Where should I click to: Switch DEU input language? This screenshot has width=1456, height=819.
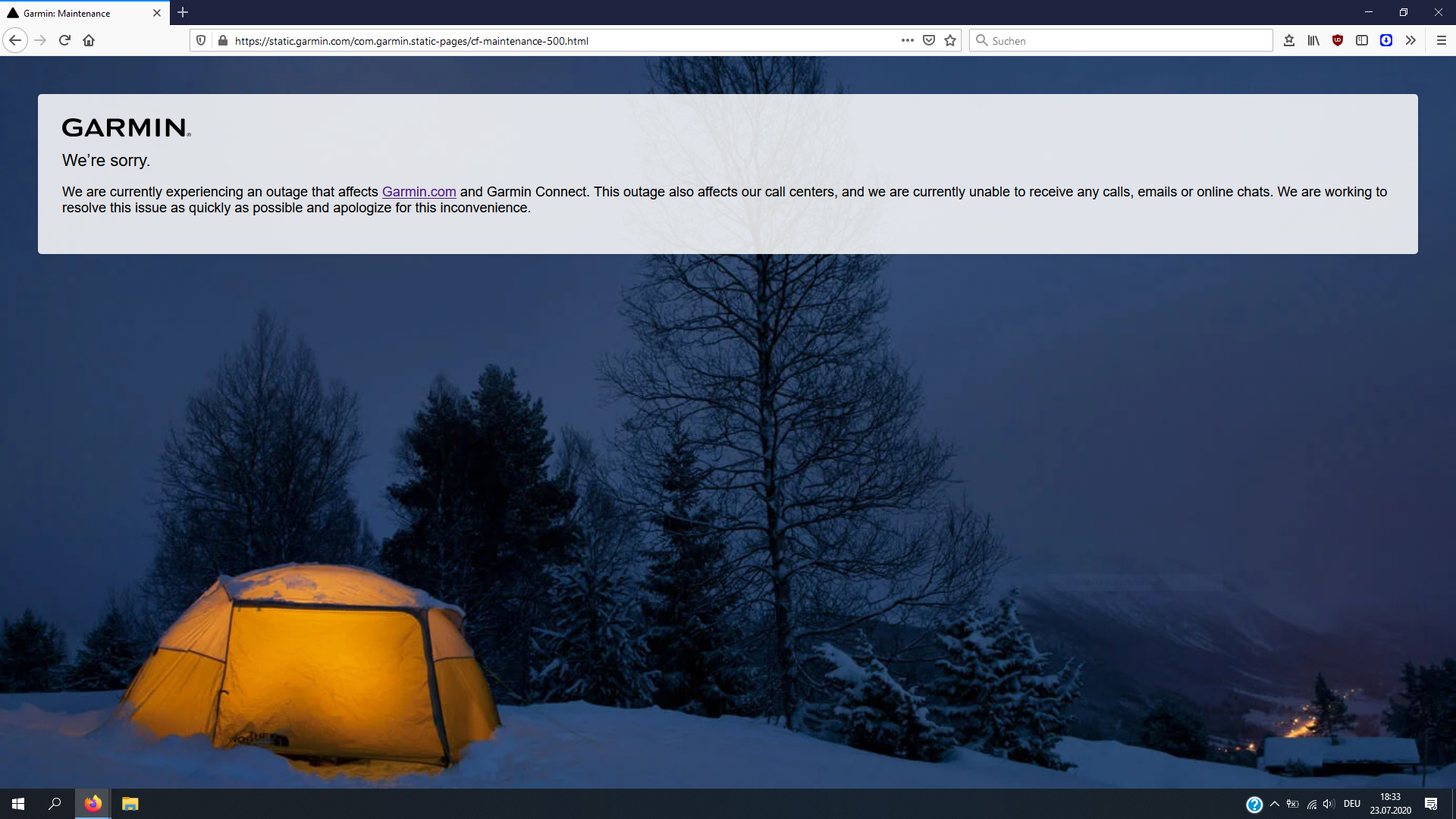point(1352,804)
